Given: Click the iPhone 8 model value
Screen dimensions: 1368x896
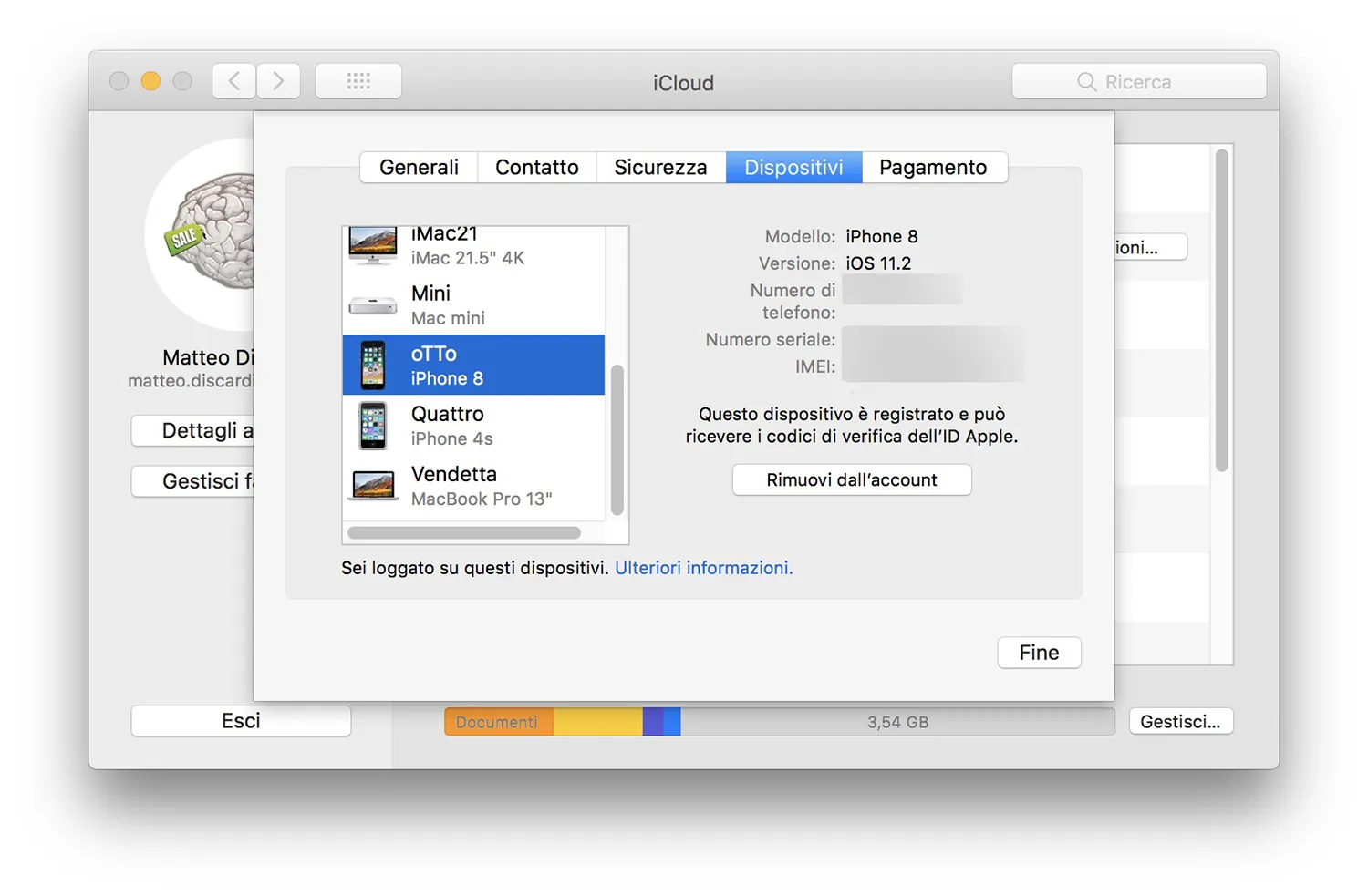Looking at the screenshot, I should (x=882, y=237).
